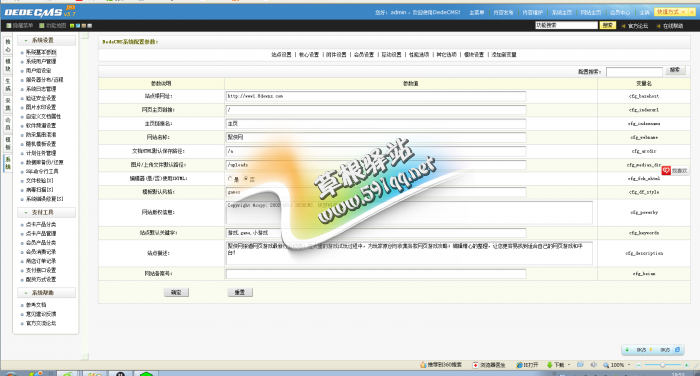The image size is (700, 376).
Task: Click the window icon left of the speaker
Action: 580,365
